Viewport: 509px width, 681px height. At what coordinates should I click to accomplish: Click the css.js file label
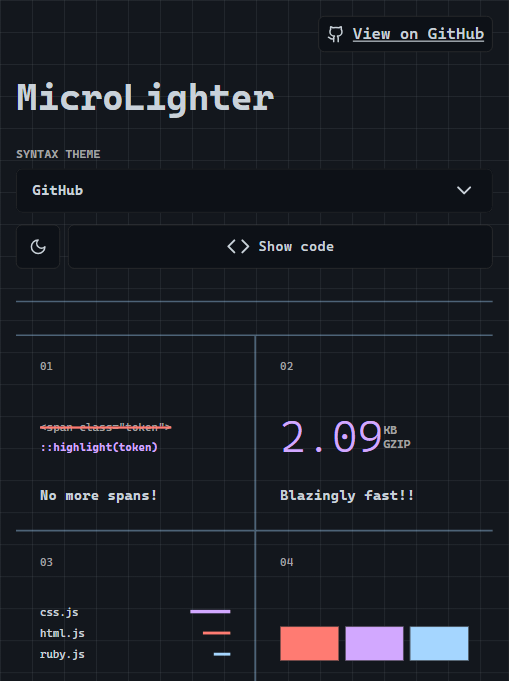59,612
